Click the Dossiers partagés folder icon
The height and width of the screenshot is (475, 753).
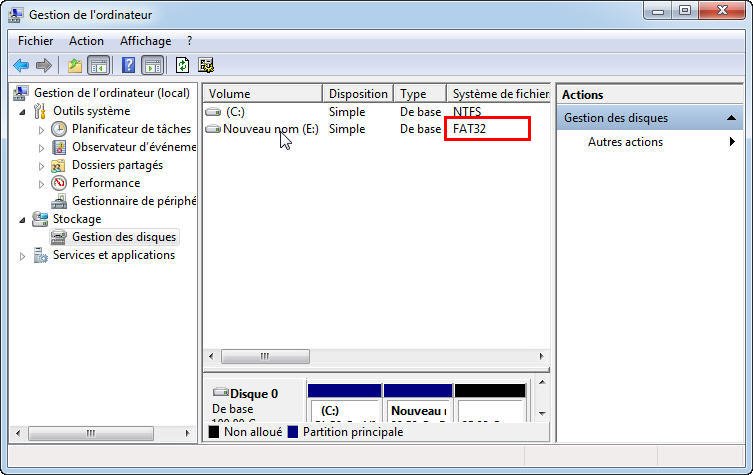pyautogui.click(x=58, y=166)
